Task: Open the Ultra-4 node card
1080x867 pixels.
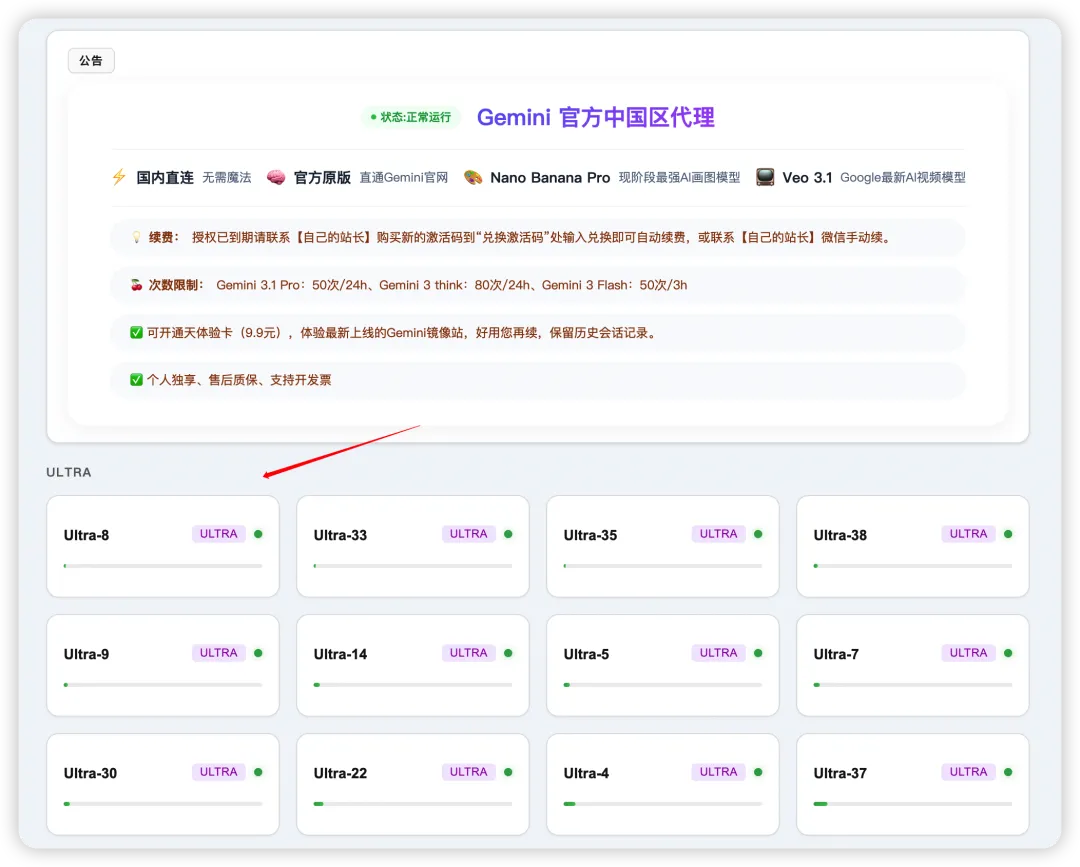Action: pos(663,784)
